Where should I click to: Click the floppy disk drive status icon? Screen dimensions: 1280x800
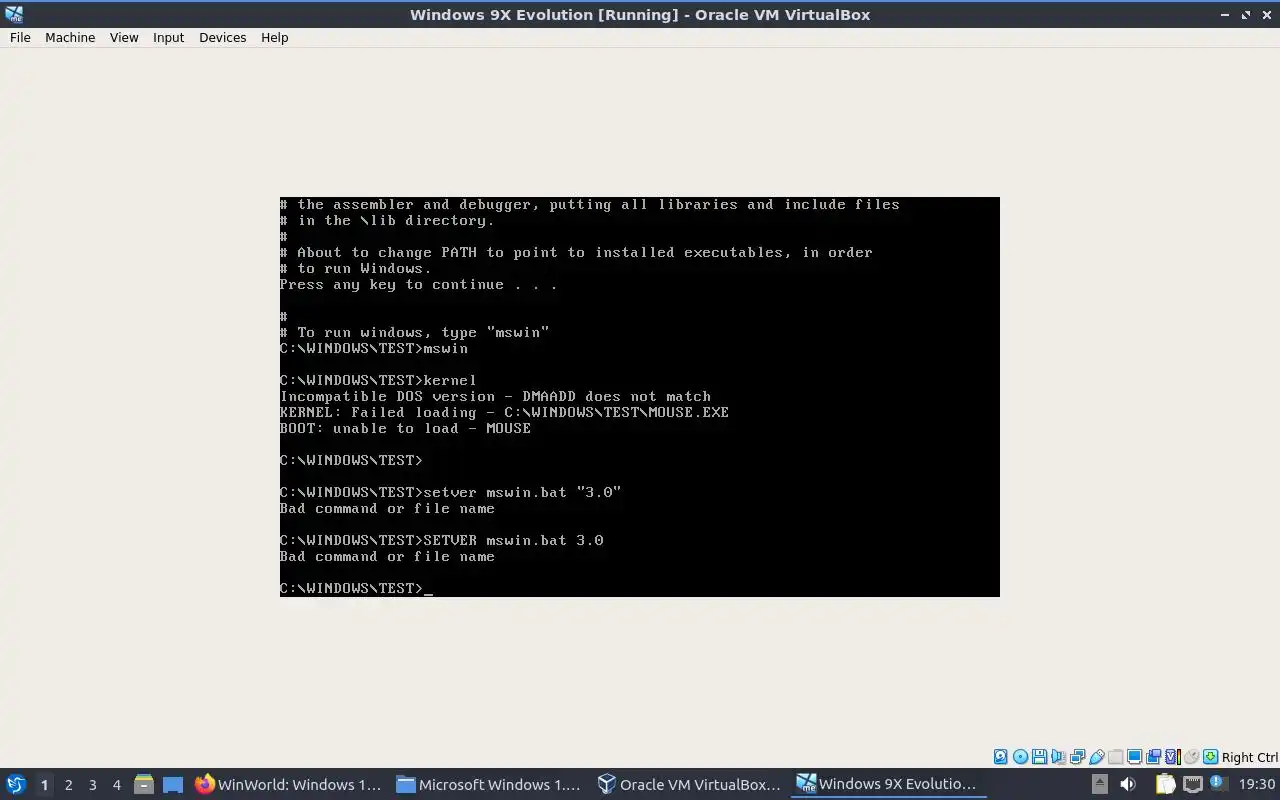point(1039,757)
